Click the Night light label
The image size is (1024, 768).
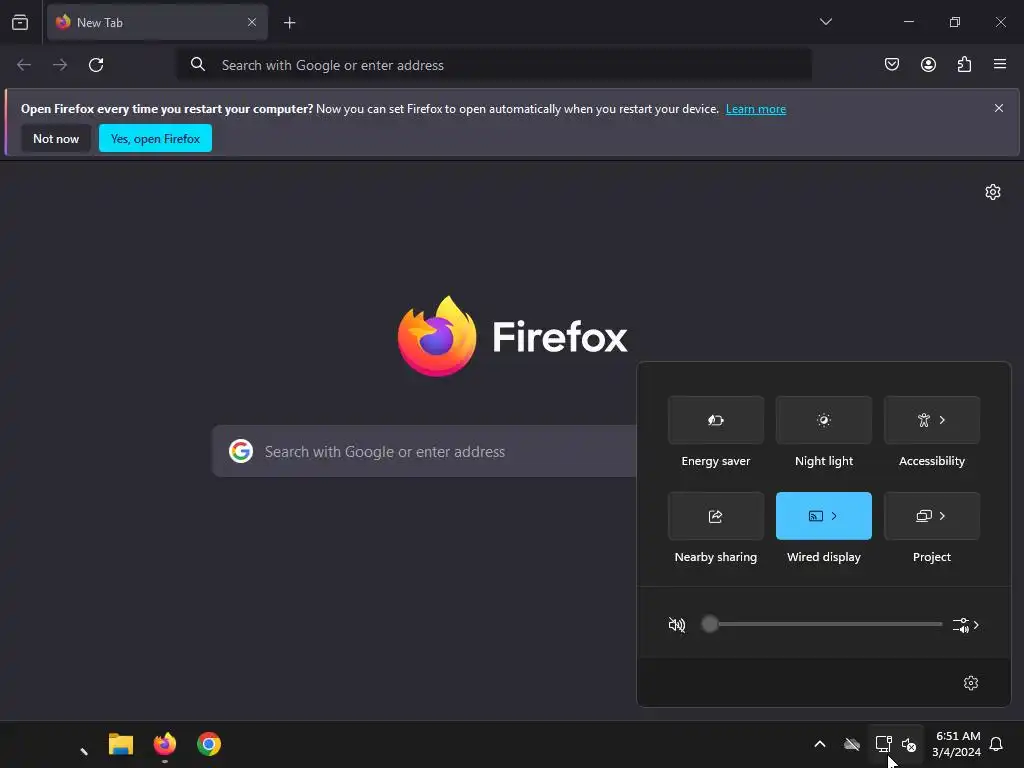[x=824, y=461]
